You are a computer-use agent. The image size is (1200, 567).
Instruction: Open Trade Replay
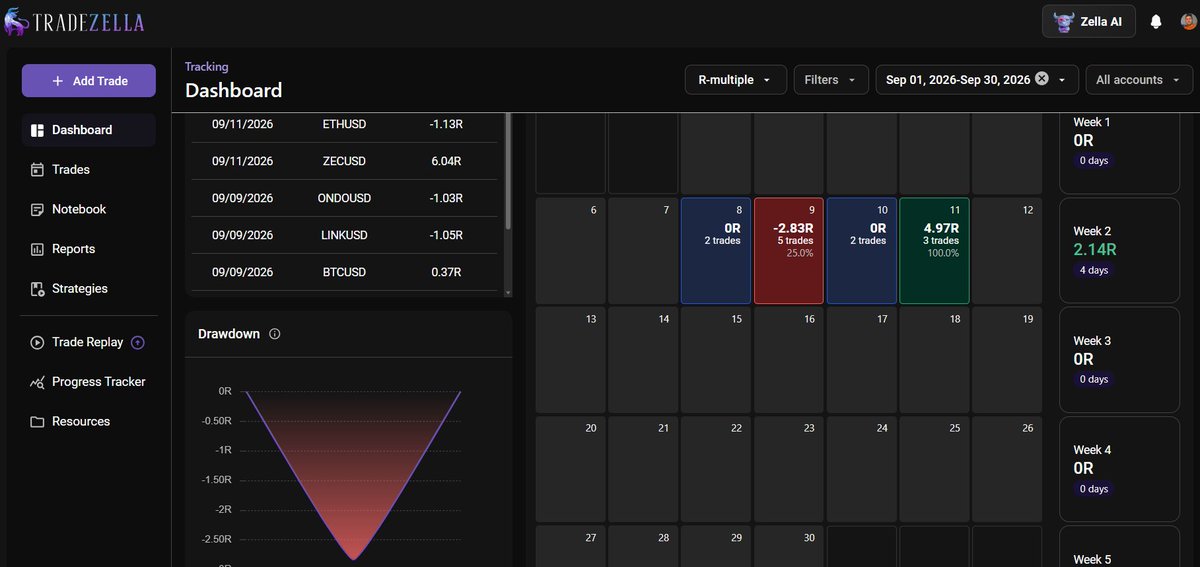(89, 342)
